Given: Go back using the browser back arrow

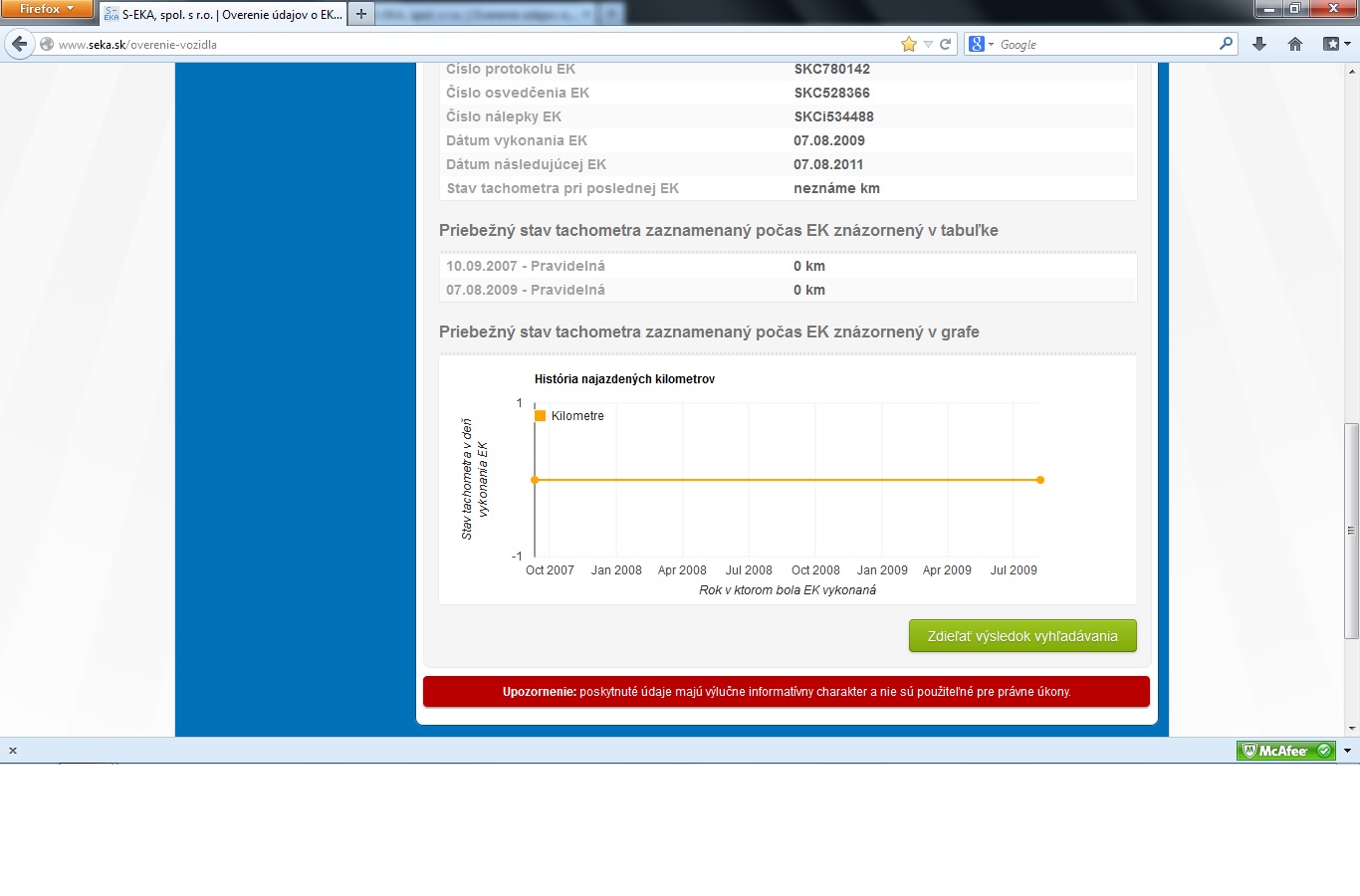Looking at the screenshot, I should [x=19, y=44].
